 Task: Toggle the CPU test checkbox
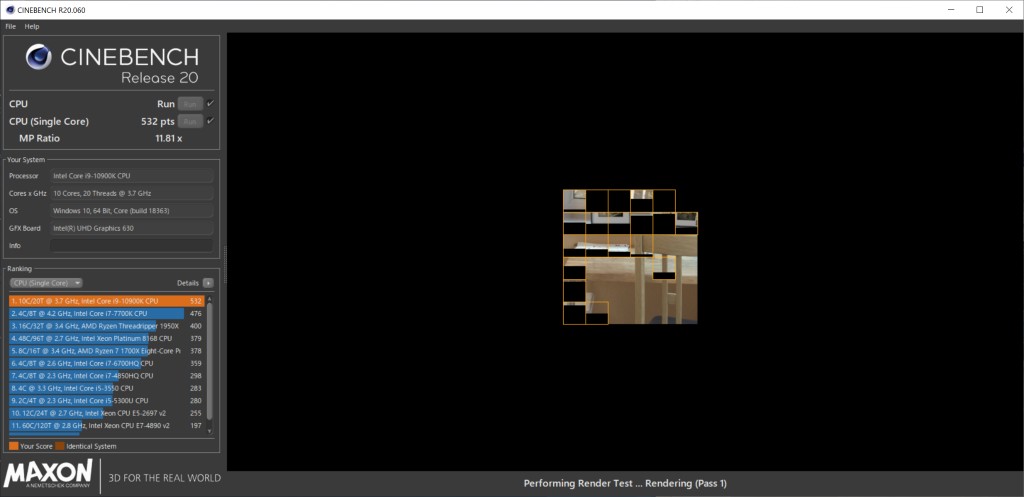click(210, 103)
